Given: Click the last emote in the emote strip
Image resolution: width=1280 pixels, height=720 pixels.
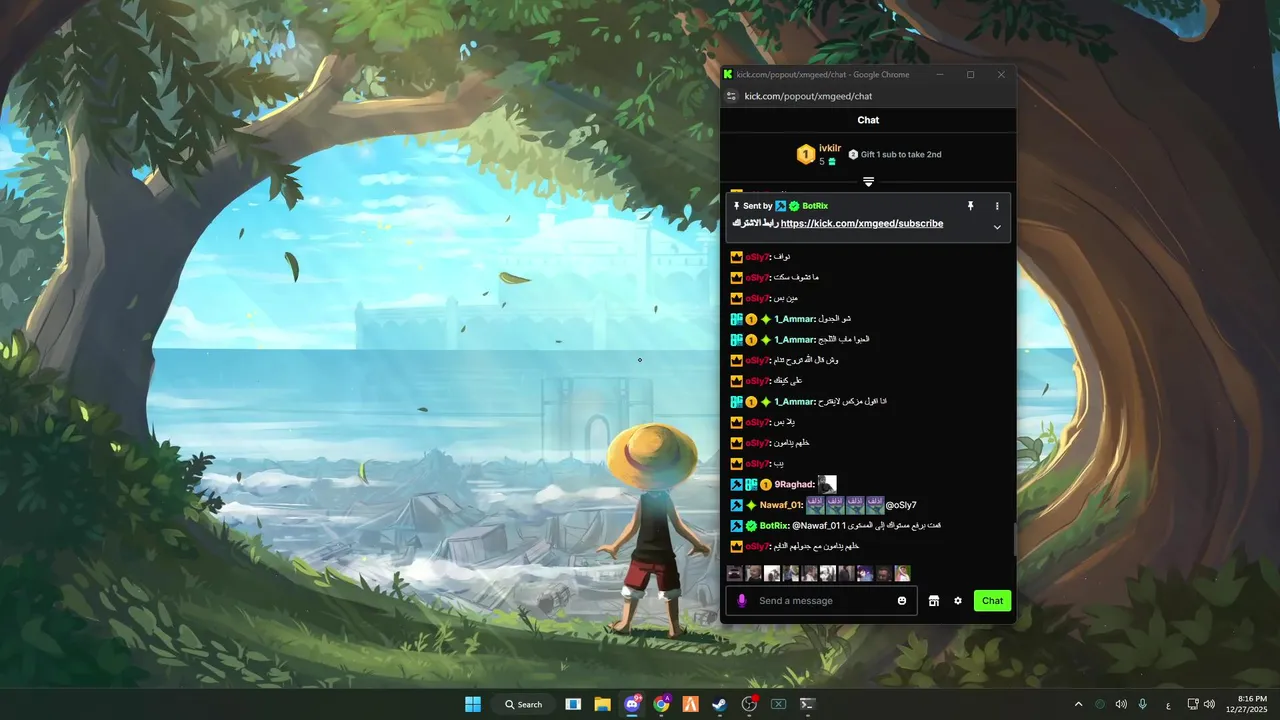Looking at the screenshot, I should pyautogui.click(x=902, y=574).
